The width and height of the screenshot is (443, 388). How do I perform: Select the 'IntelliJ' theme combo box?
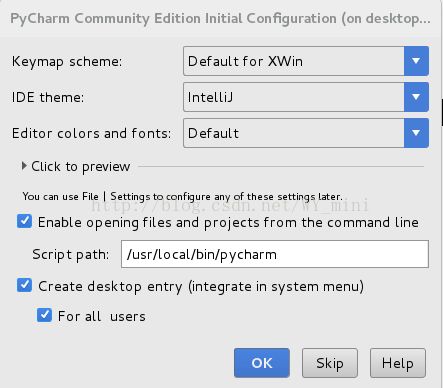(306, 97)
